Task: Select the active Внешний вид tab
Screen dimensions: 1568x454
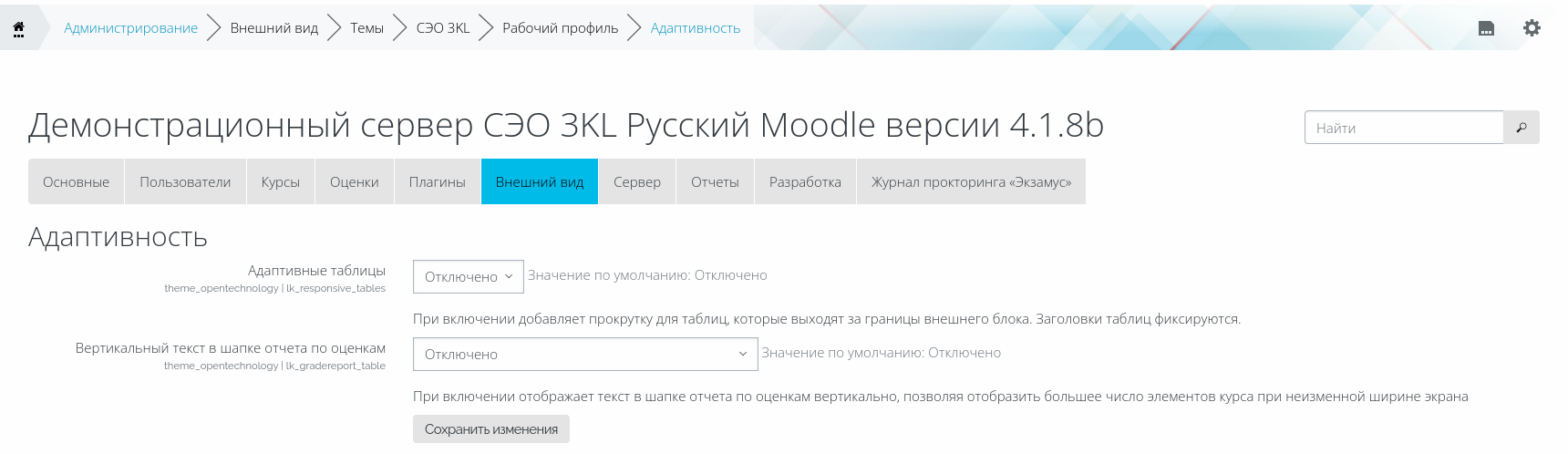Action: 540,181
